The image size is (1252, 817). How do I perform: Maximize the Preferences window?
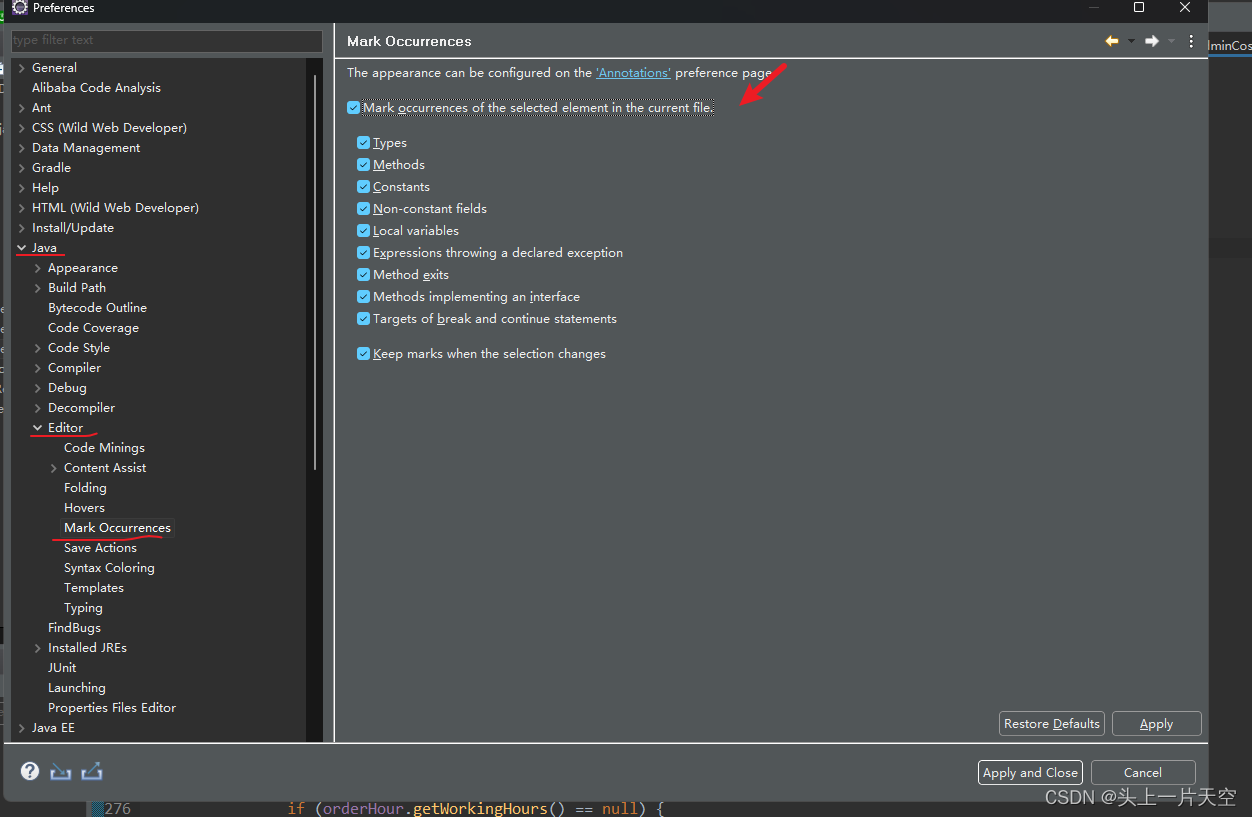click(1138, 8)
